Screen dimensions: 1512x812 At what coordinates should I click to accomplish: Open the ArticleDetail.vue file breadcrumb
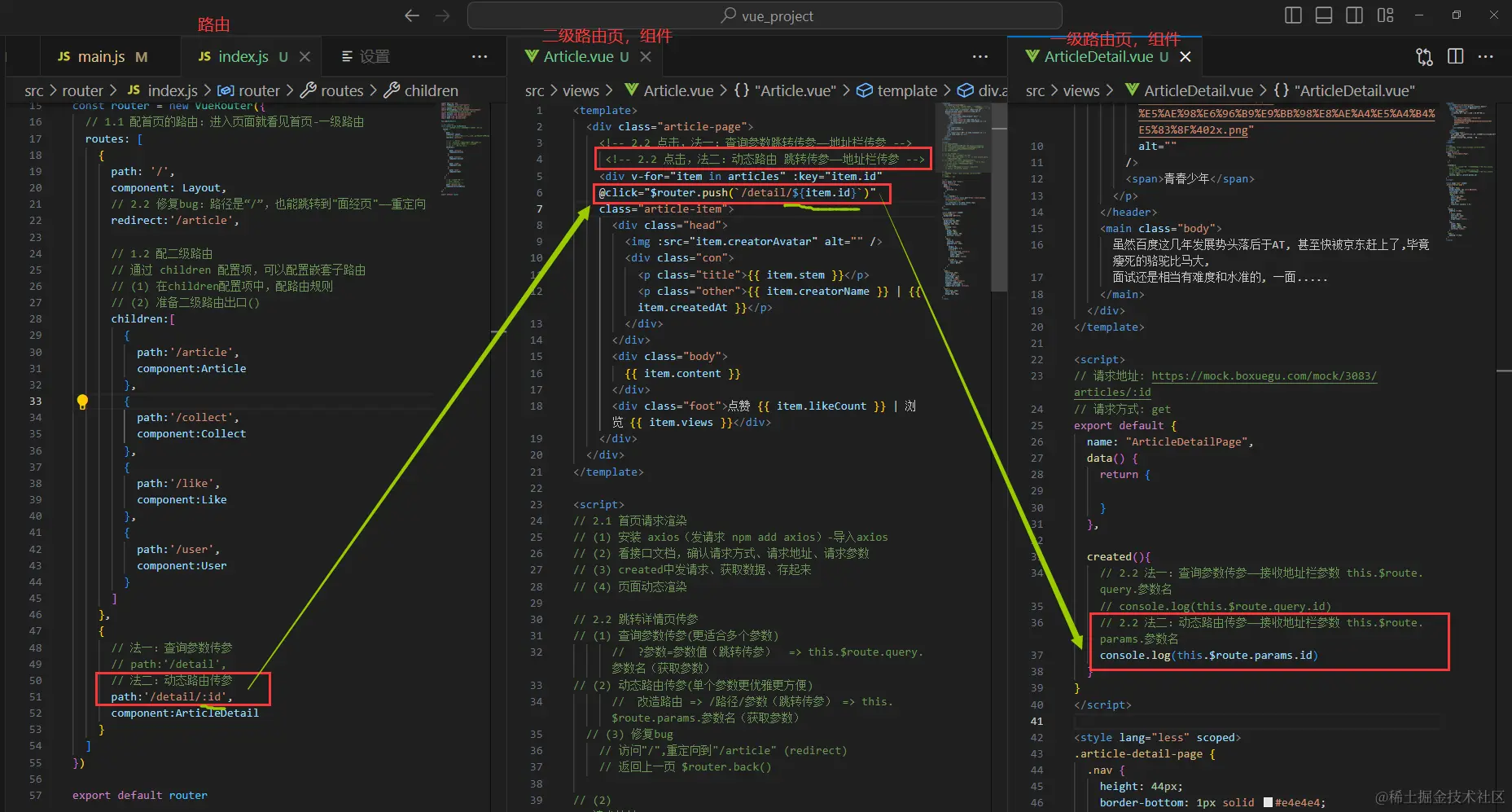point(1199,90)
